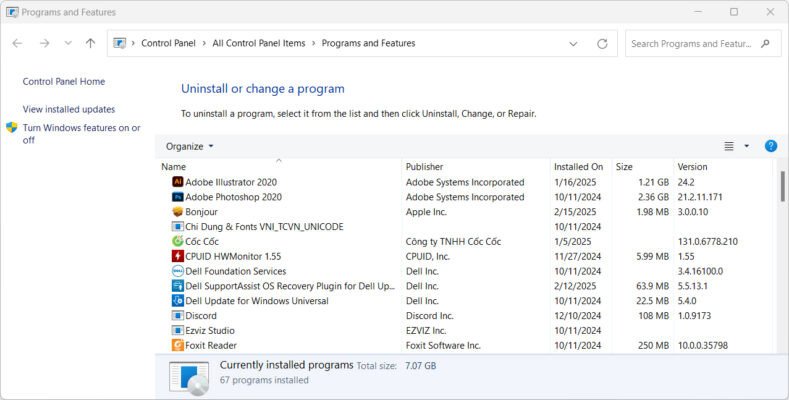The image size is (789, 400).
Task: Click the search magnifier icon
Action: point(765,44)
